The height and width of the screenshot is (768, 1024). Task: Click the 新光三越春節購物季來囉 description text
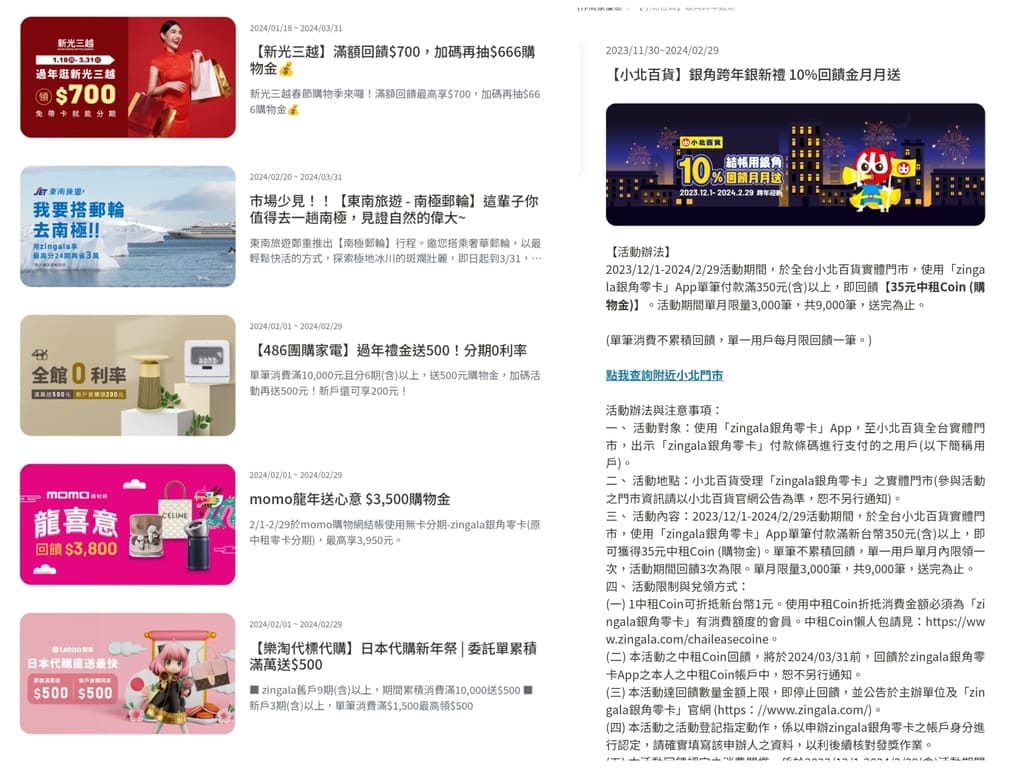pos(395,102)
